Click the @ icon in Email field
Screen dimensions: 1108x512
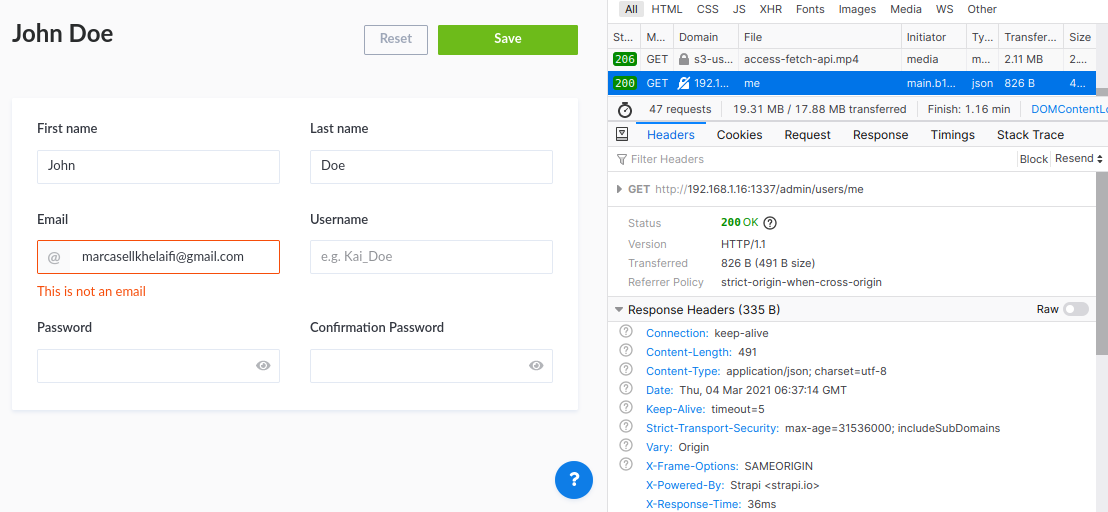point(54,257)
